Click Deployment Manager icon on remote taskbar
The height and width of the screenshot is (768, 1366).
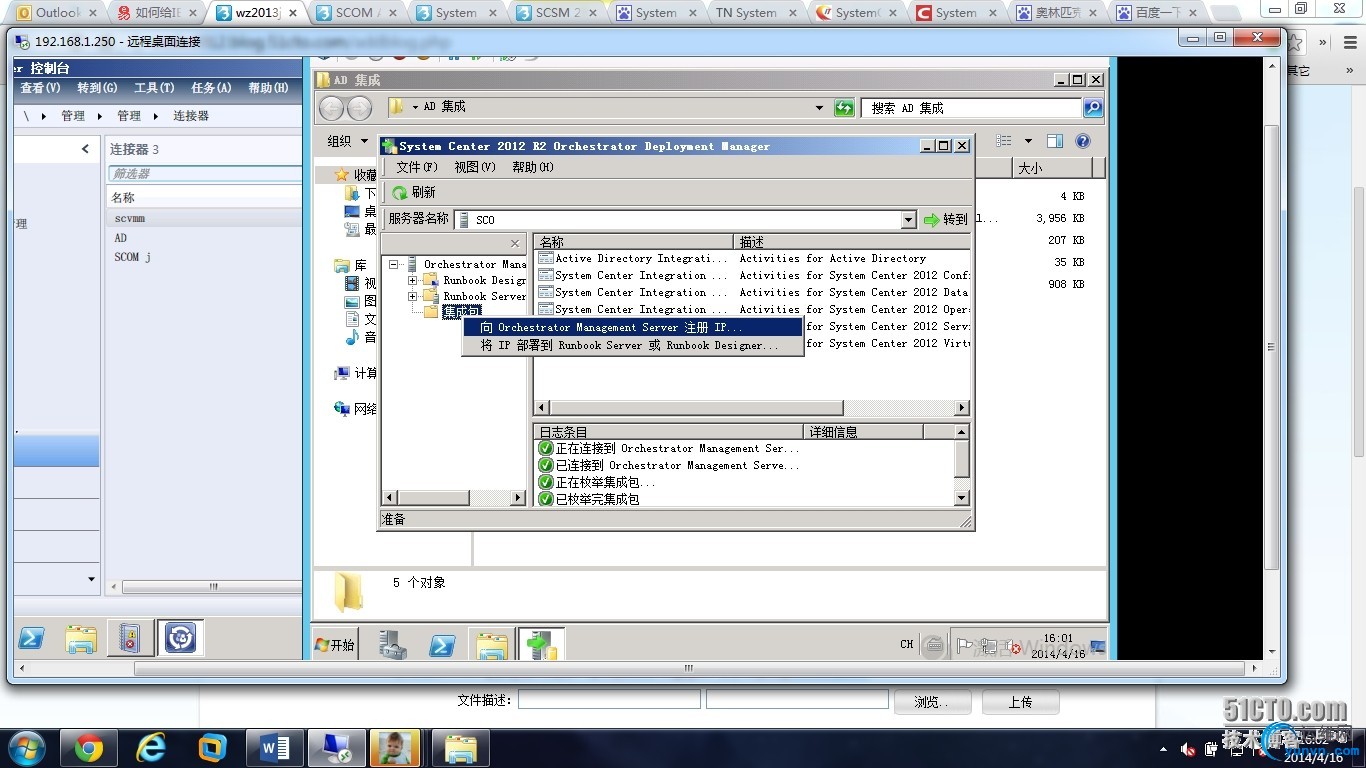(x=541, y=645)
